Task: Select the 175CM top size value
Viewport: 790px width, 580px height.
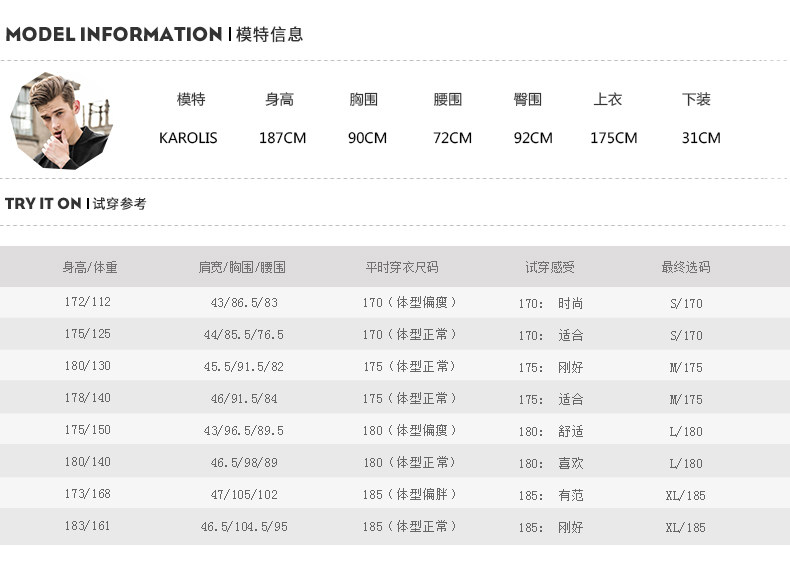Action: coord(613,138)
